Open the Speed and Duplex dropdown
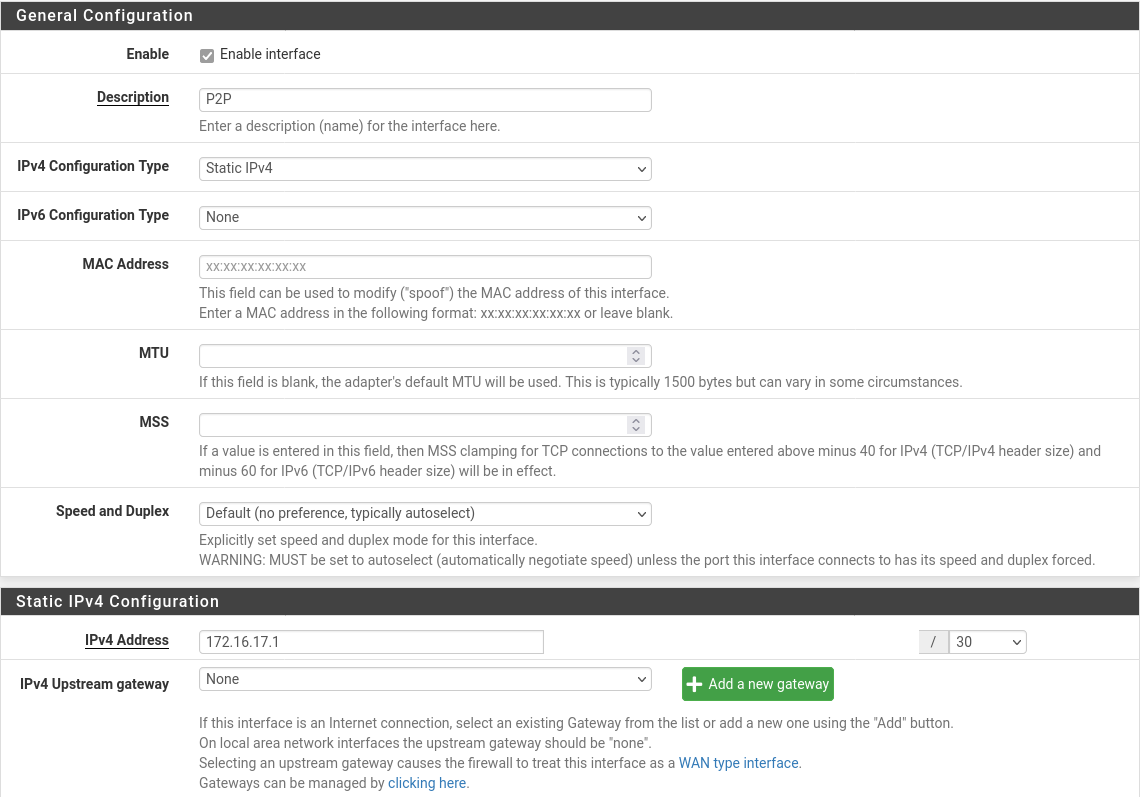This screenshot has width=1140, height=797. coord(425,514)
